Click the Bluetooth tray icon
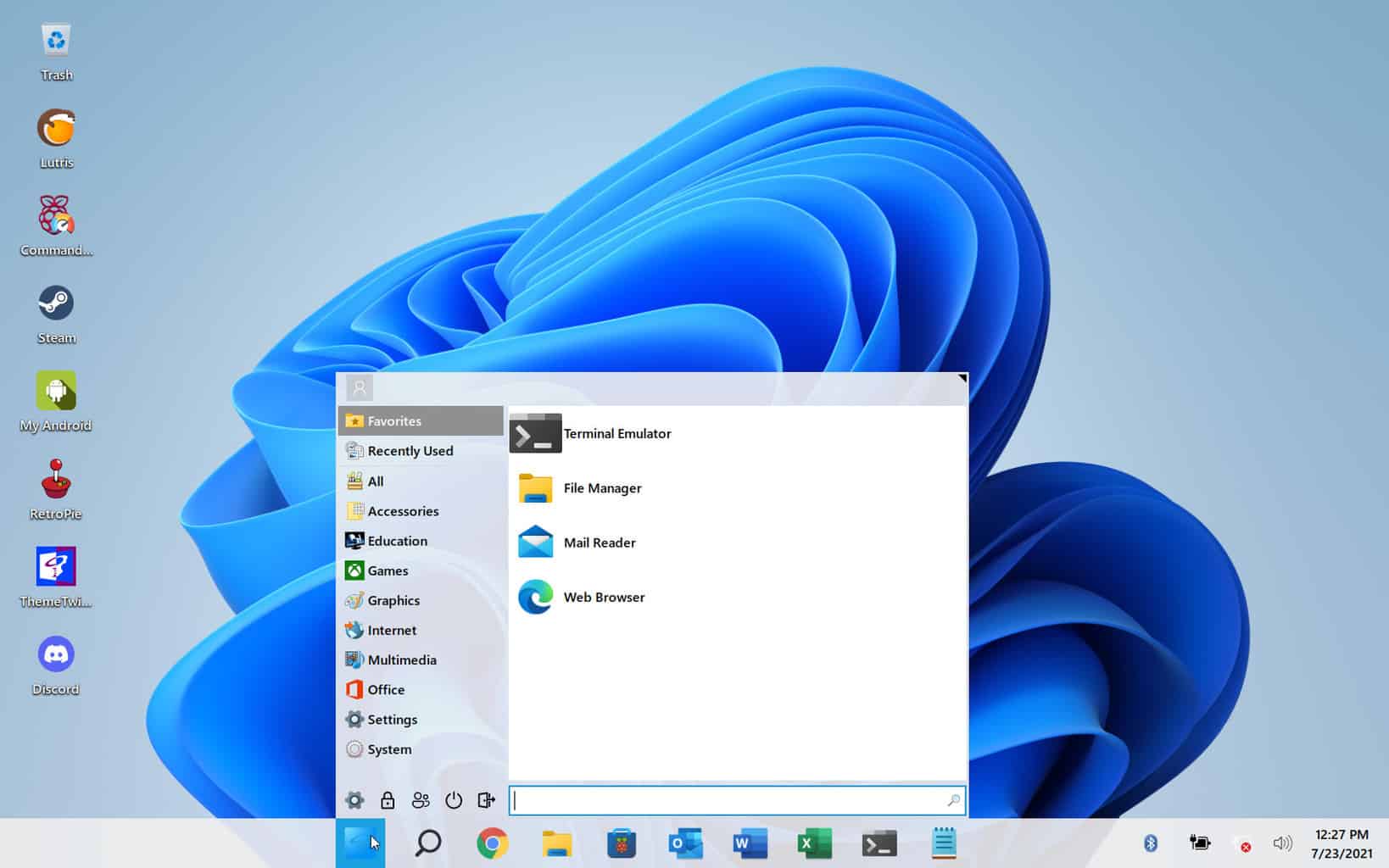 1151,843
